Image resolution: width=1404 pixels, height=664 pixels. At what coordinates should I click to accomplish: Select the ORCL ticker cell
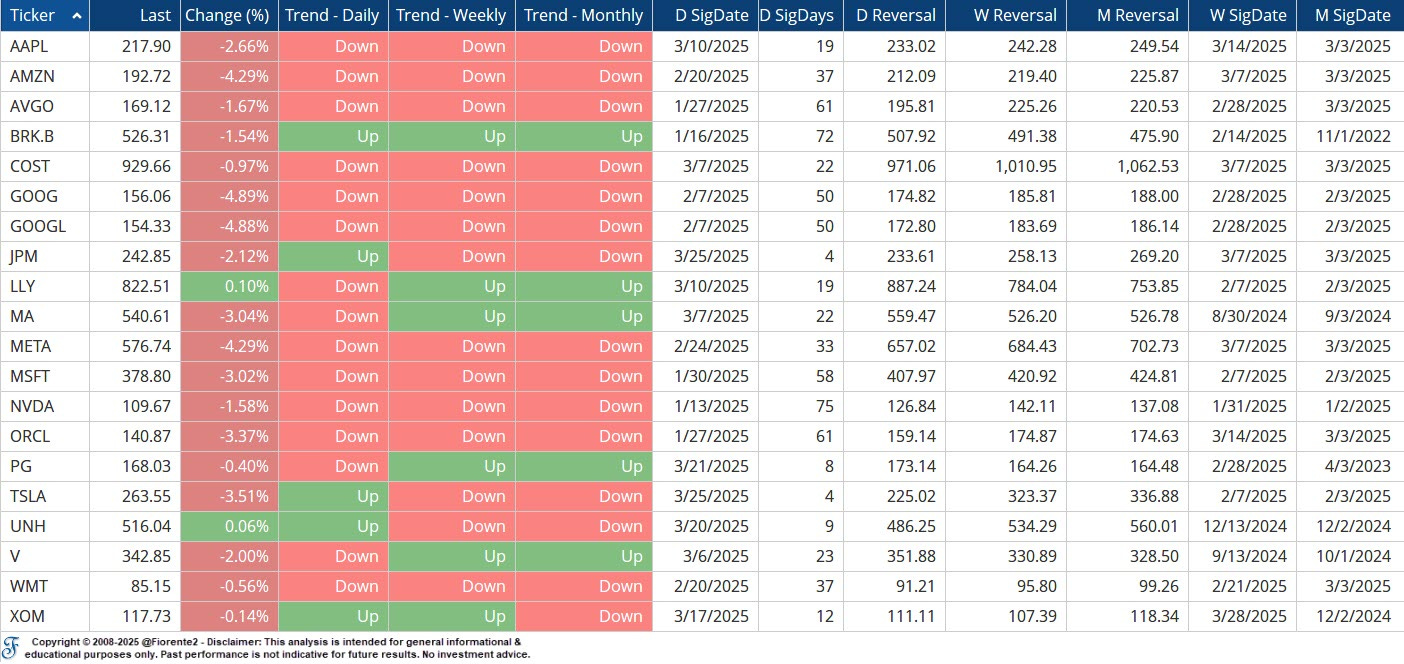point(45,436)
